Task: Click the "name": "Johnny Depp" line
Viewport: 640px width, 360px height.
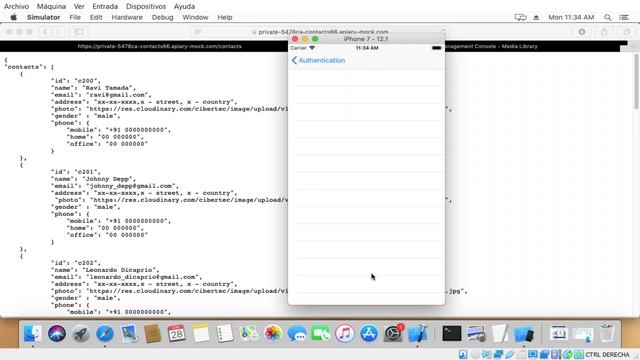Action: pos(93,179)
